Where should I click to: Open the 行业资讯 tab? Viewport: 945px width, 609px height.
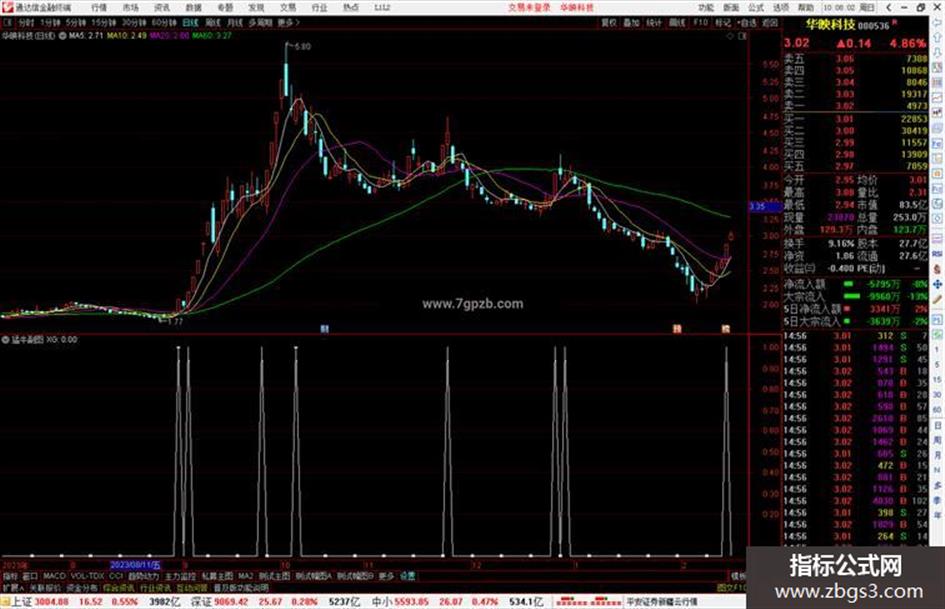pos(155,587)
